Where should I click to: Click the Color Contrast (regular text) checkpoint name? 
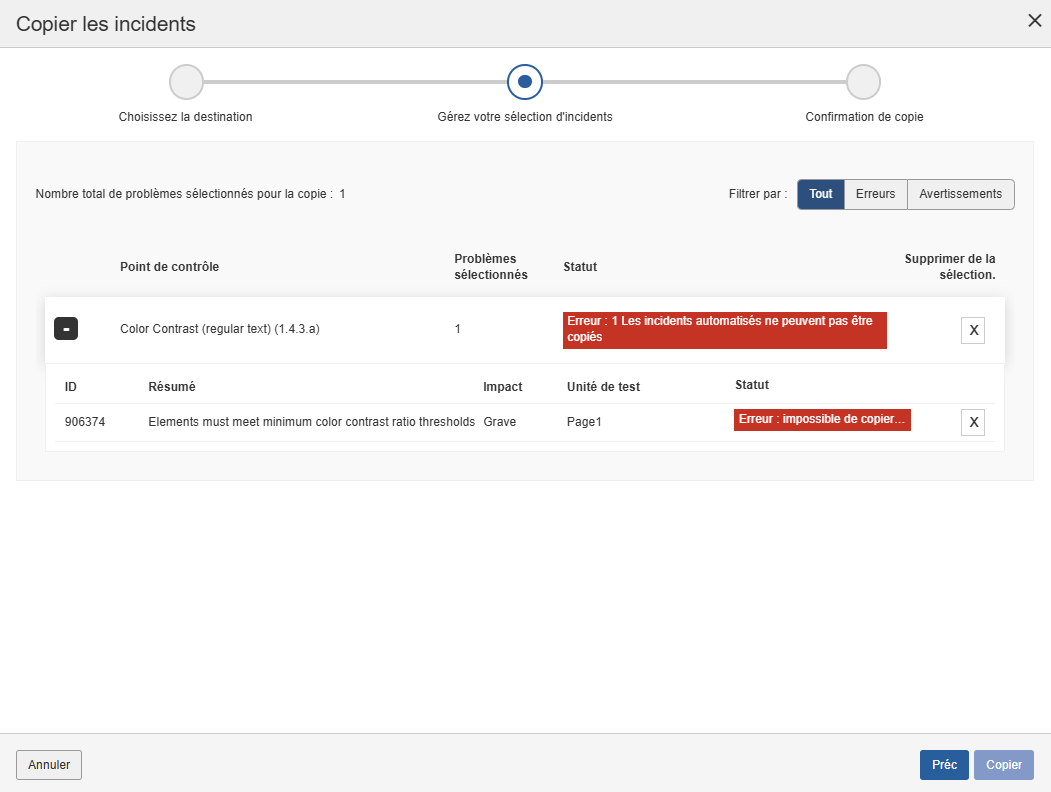point(219,328)
